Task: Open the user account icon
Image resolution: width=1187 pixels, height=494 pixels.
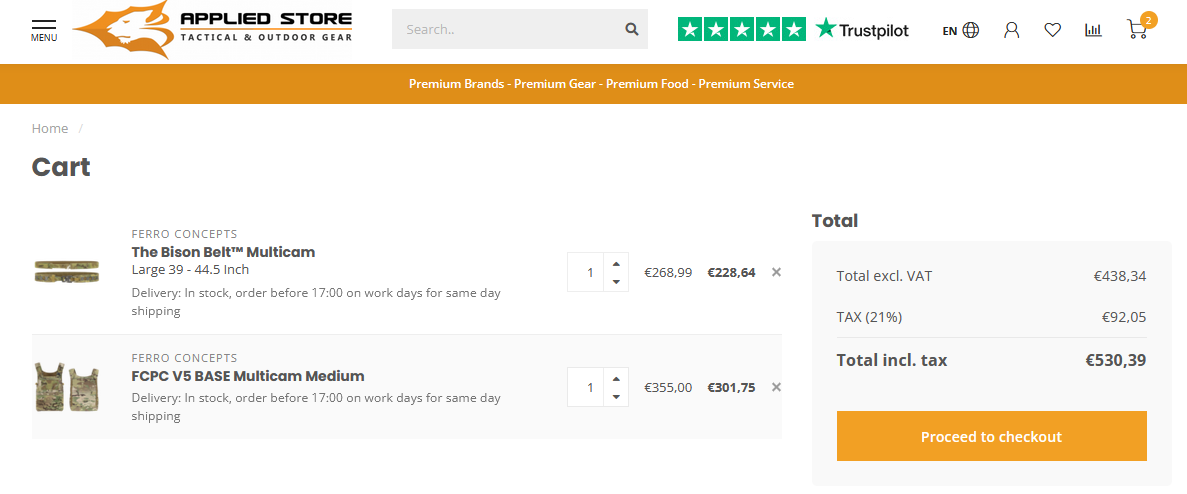Action: click(1011, 30)
